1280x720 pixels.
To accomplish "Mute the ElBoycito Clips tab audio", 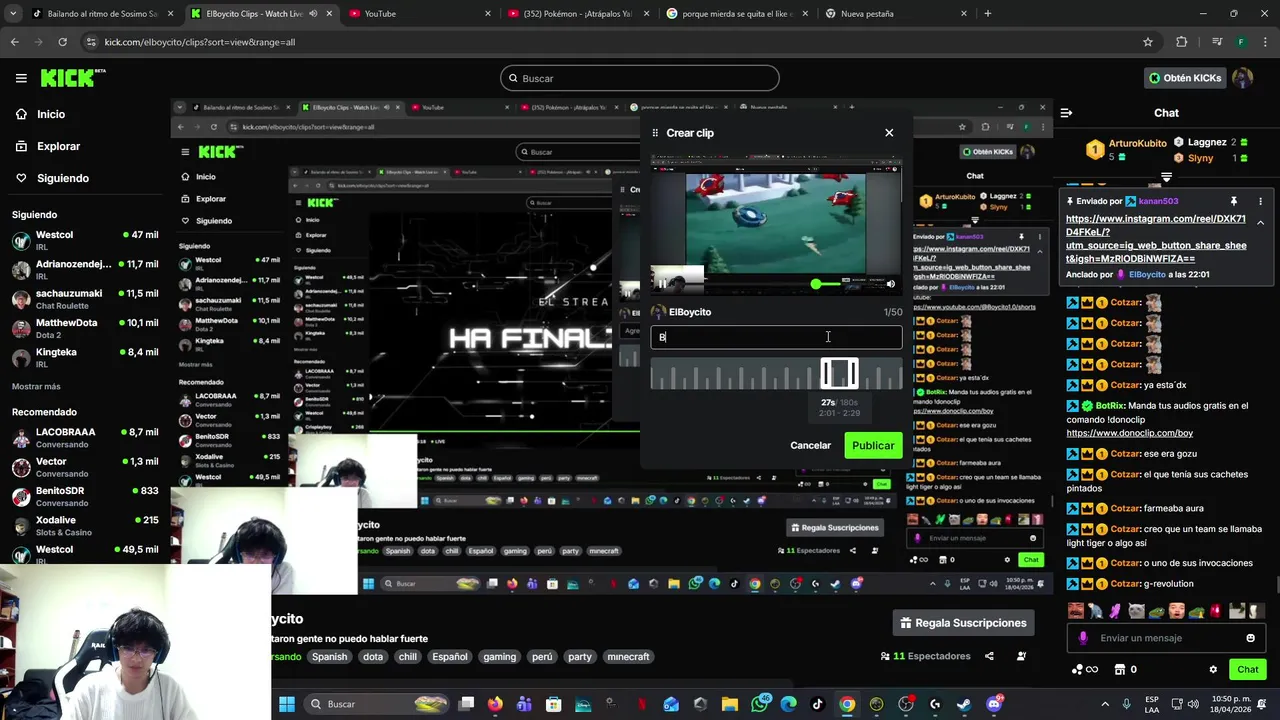I will [x=313, y=13].
